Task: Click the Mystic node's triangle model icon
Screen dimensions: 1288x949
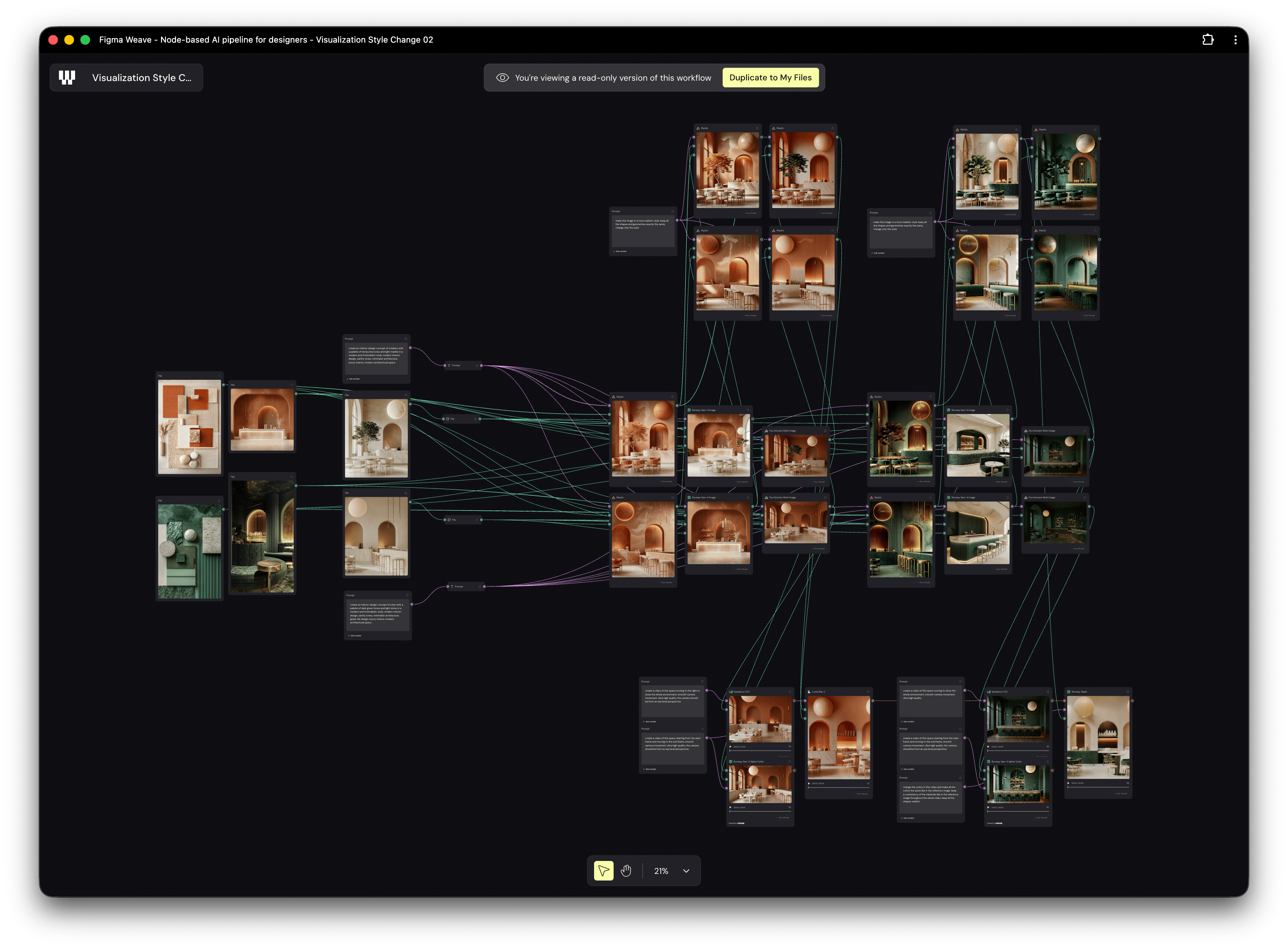Action: click(x=614, y=397)
